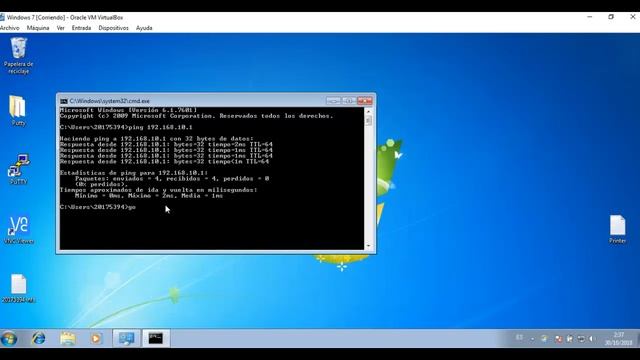The height and width of the screenshot is (360, 640).
Task: Open the Dispositivos menu
Action: (113, 28)
